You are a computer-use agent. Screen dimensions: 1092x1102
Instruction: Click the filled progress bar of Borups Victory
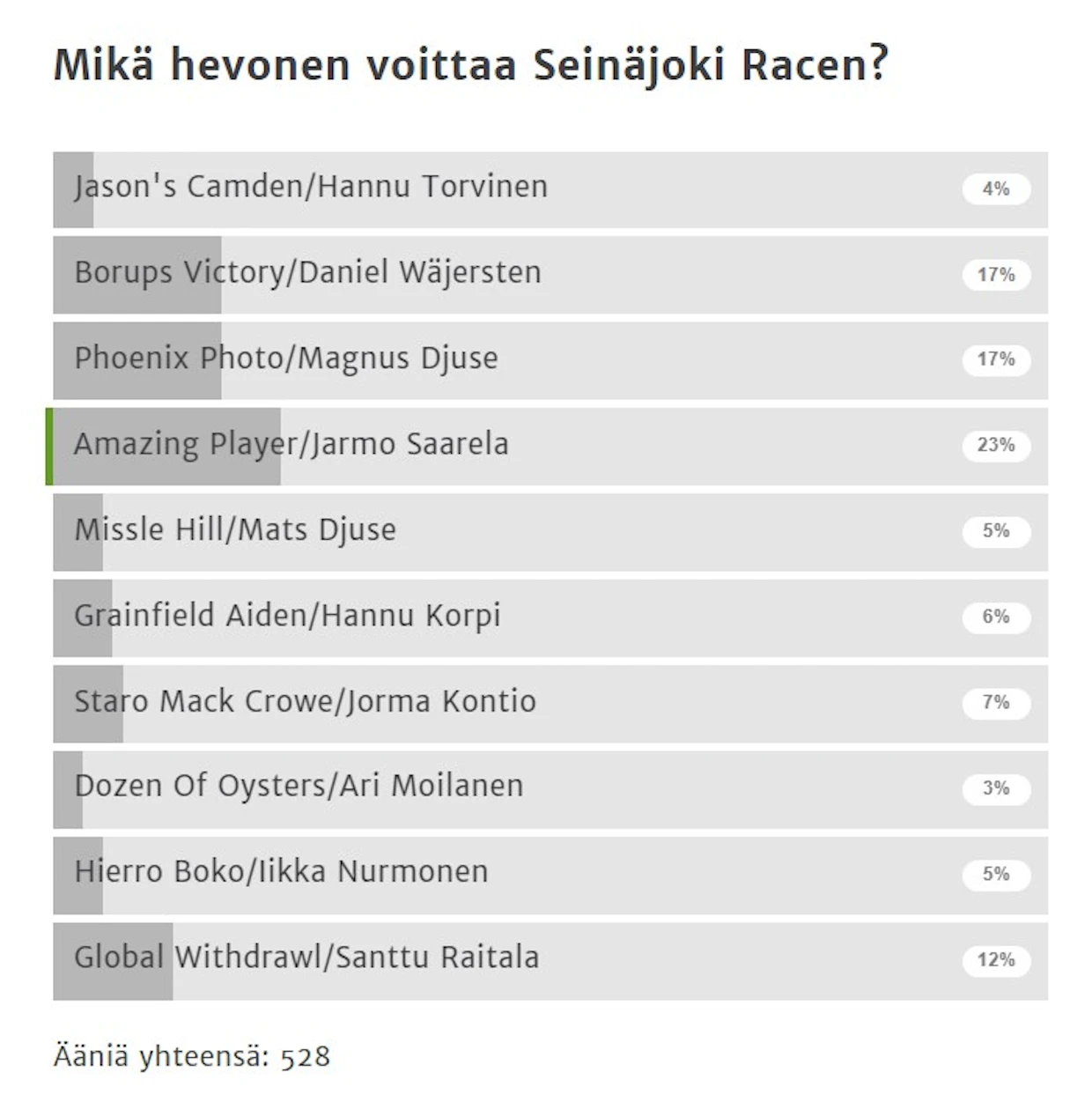(x=137, y=275)
